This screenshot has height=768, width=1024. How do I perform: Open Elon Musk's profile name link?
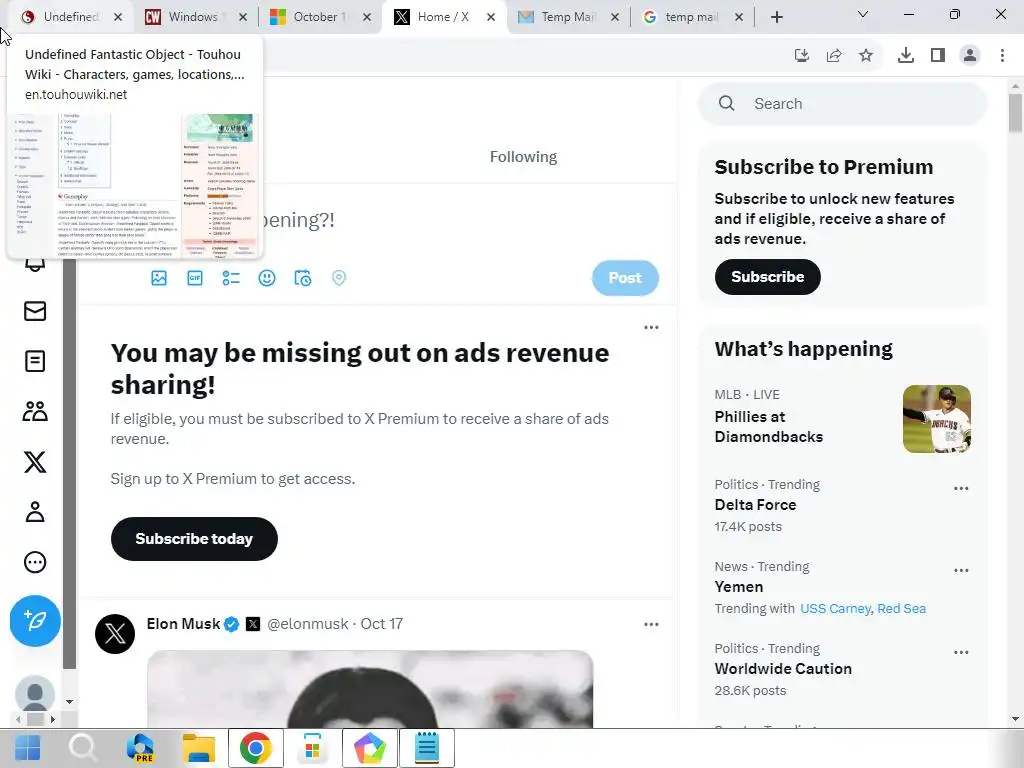[x=184, y=624]
